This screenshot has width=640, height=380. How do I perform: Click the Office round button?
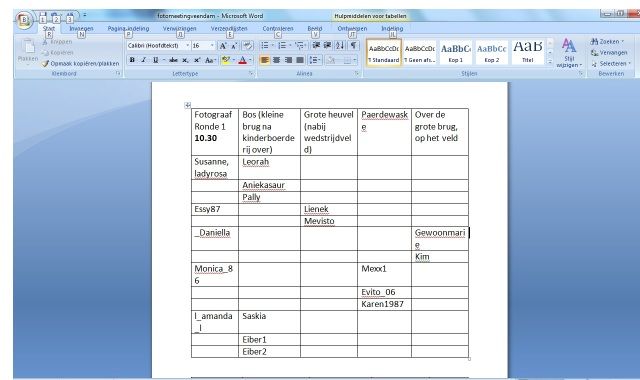(24, 20)
